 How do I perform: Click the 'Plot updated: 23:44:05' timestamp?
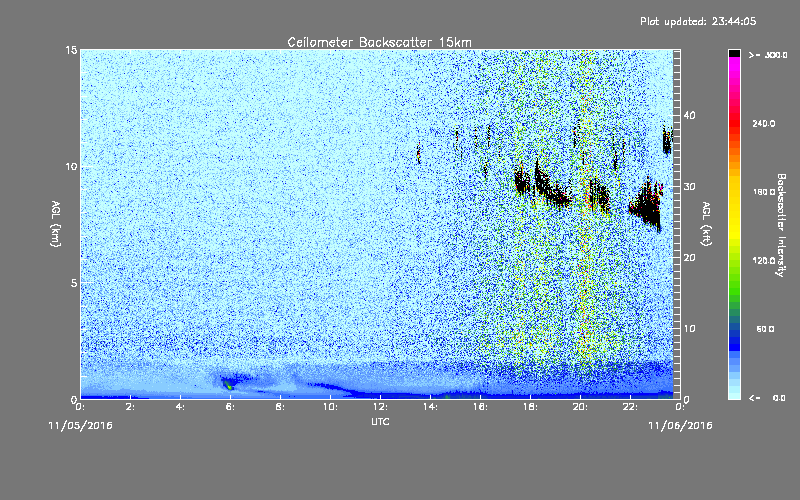coord(698,21)
